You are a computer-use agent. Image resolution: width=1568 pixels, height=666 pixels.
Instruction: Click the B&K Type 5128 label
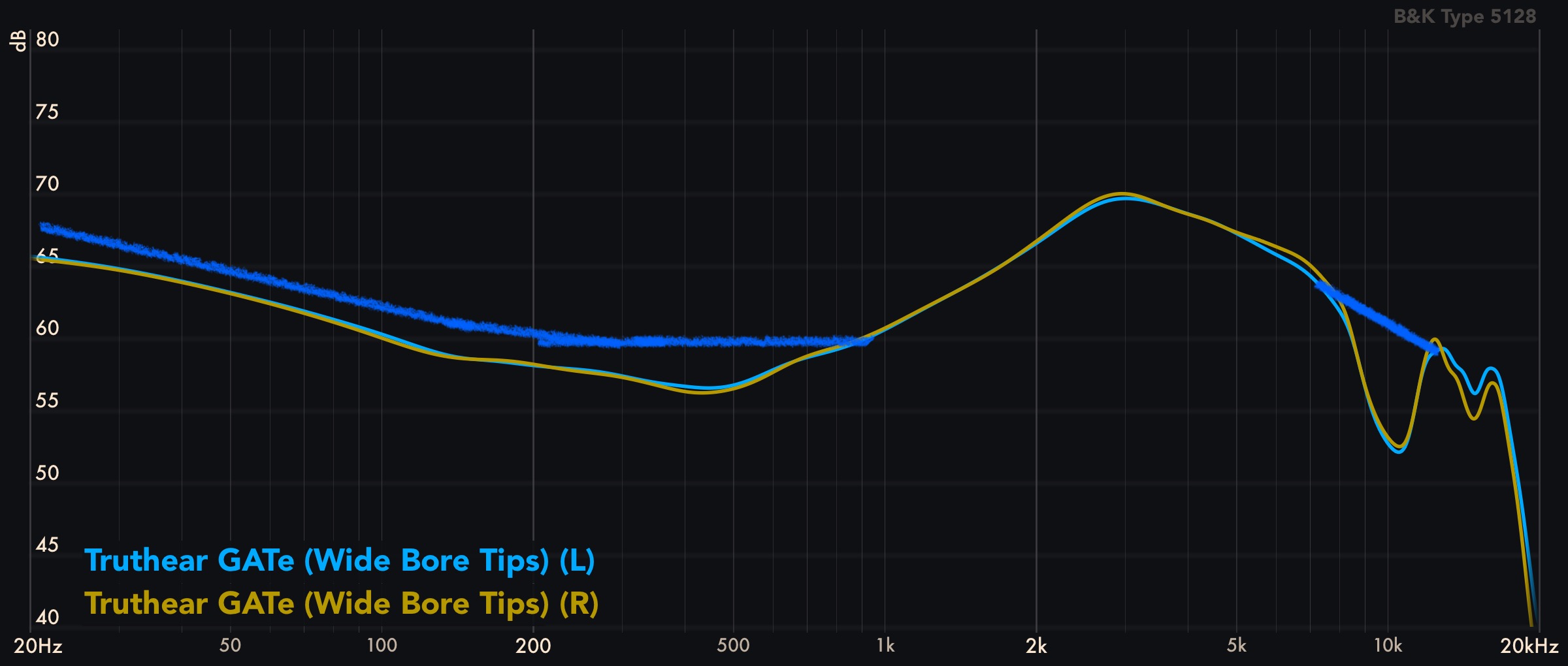point(1465,16)
